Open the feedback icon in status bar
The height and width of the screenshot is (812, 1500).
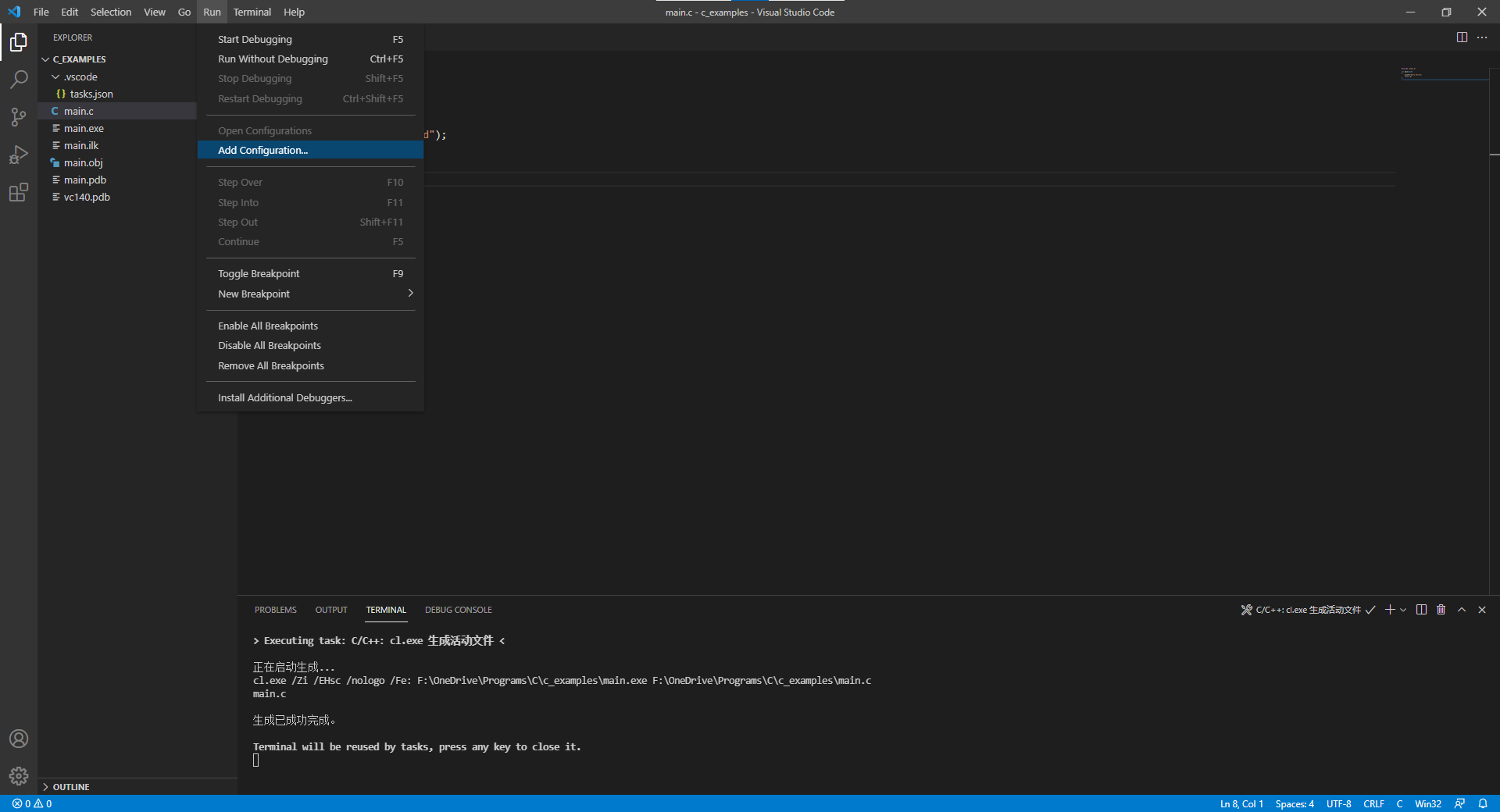(1459, 803)
